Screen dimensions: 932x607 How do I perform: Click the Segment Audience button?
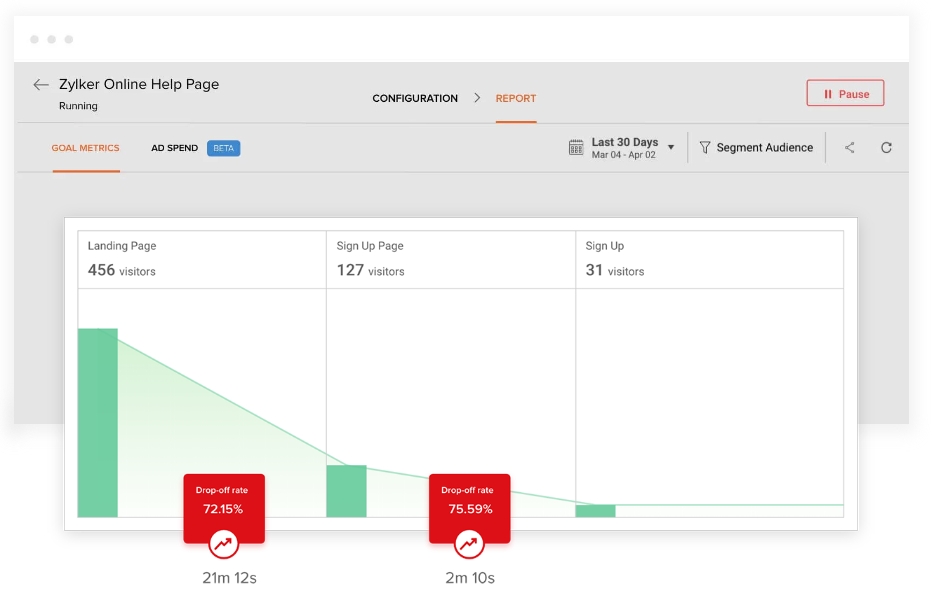[764, 148]
